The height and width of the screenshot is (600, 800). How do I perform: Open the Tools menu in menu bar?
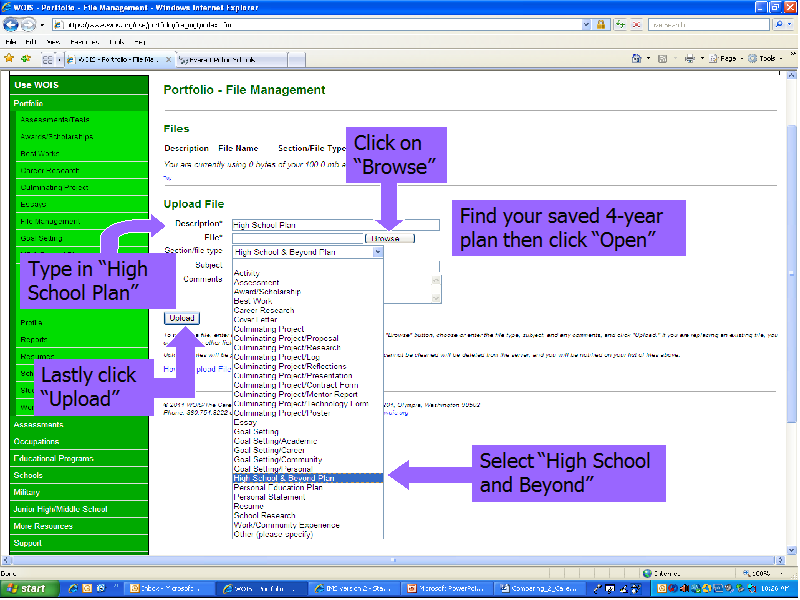coord(116,42)
